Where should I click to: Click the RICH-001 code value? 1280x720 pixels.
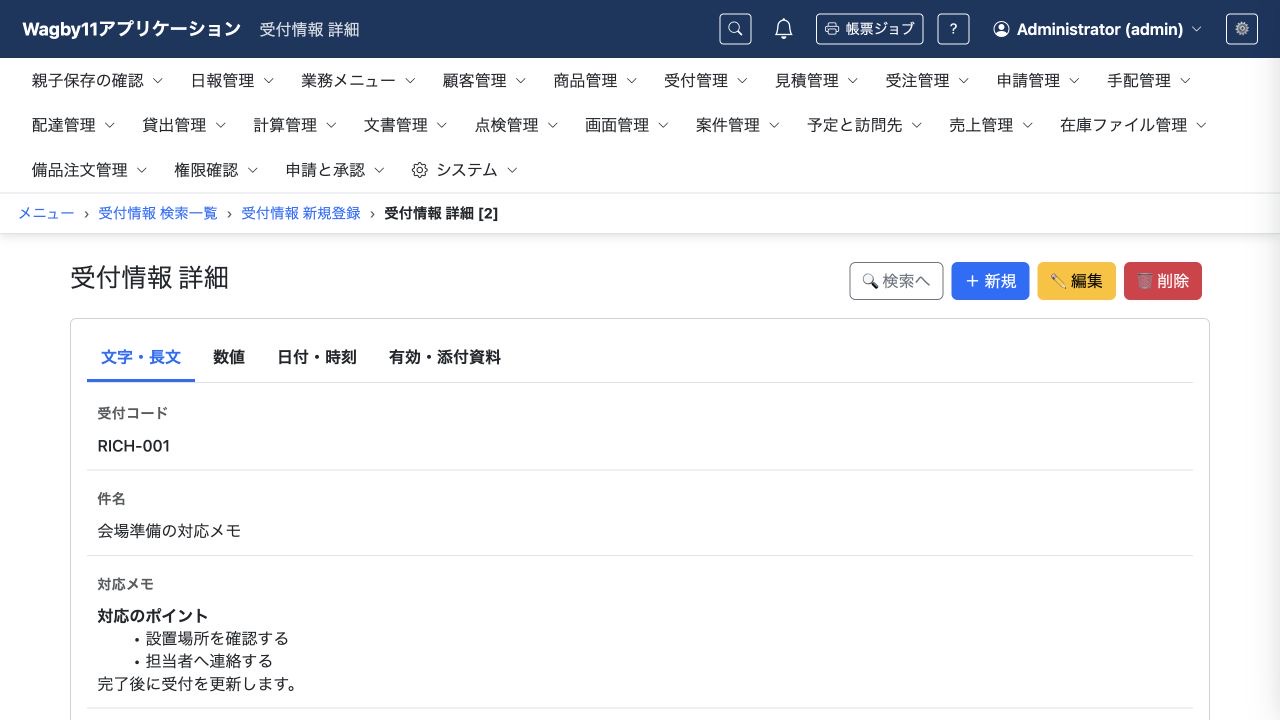click(134, 446)
